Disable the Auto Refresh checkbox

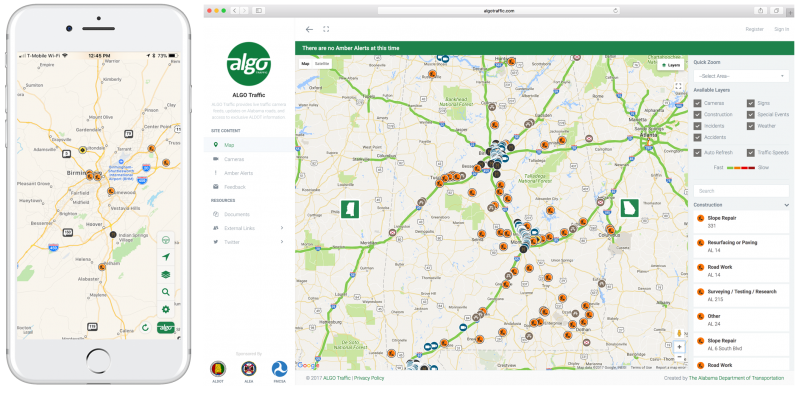tap(697, 153)
